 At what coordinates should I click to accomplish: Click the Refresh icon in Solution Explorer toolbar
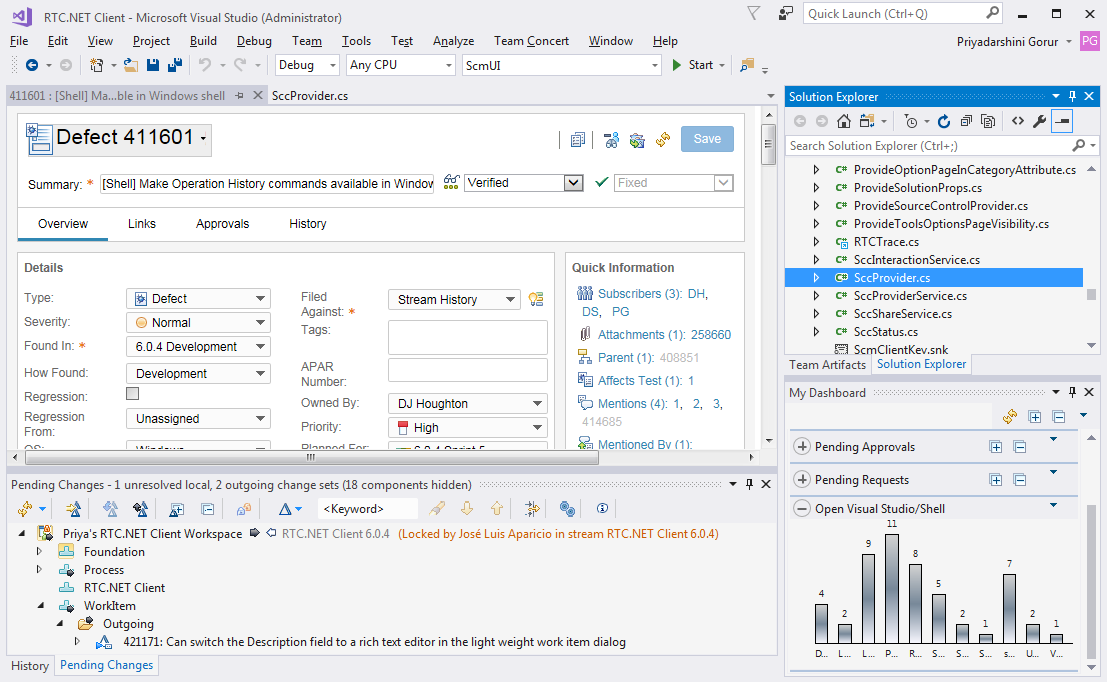point(944,121)
